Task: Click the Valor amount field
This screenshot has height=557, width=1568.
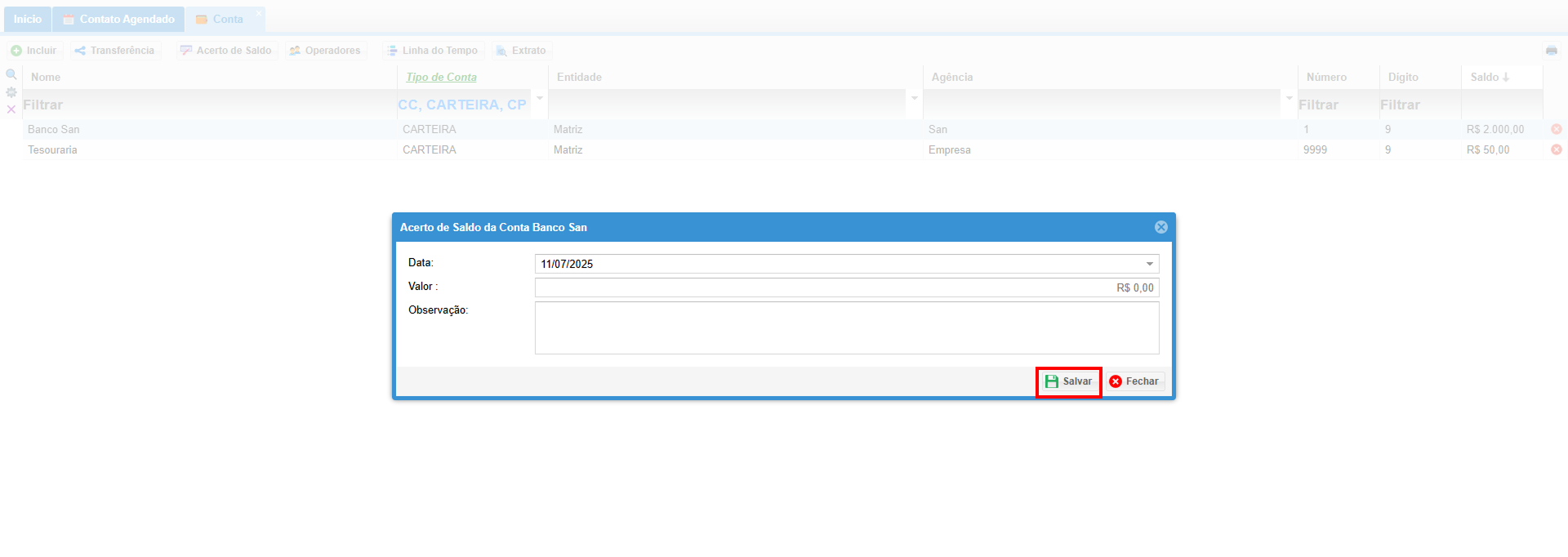Action: (x=847, y=287)
